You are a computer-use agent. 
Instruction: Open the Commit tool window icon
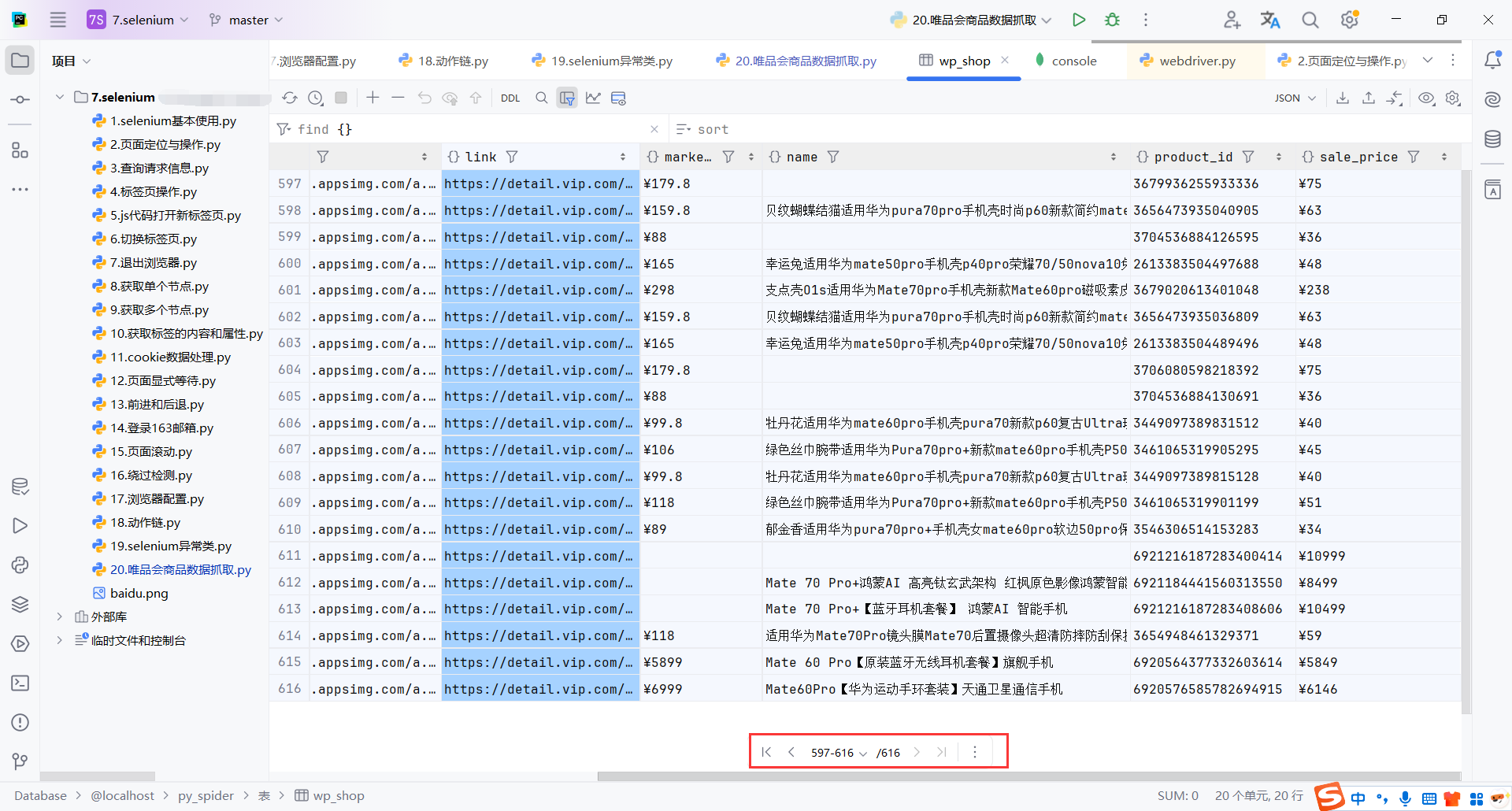(x=20, y=99)
